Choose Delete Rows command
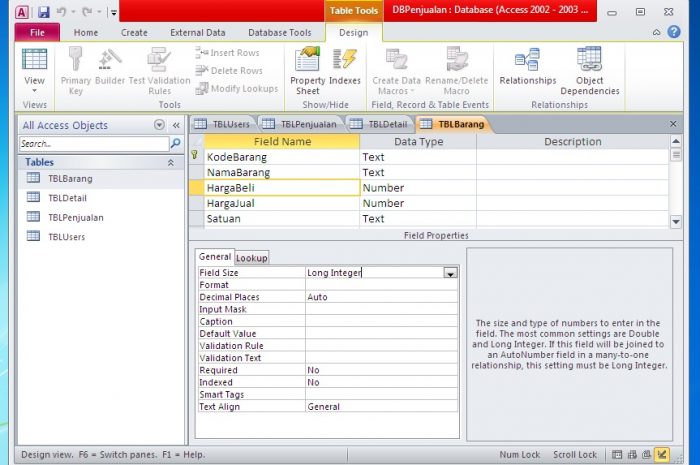 (x=229, y=71)
